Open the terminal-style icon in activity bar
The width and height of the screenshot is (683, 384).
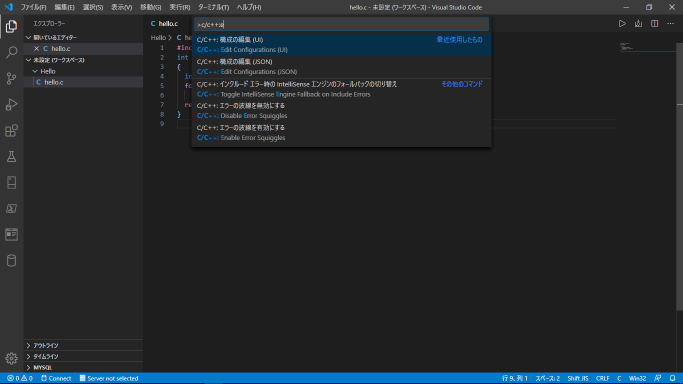tap(11, 209)
